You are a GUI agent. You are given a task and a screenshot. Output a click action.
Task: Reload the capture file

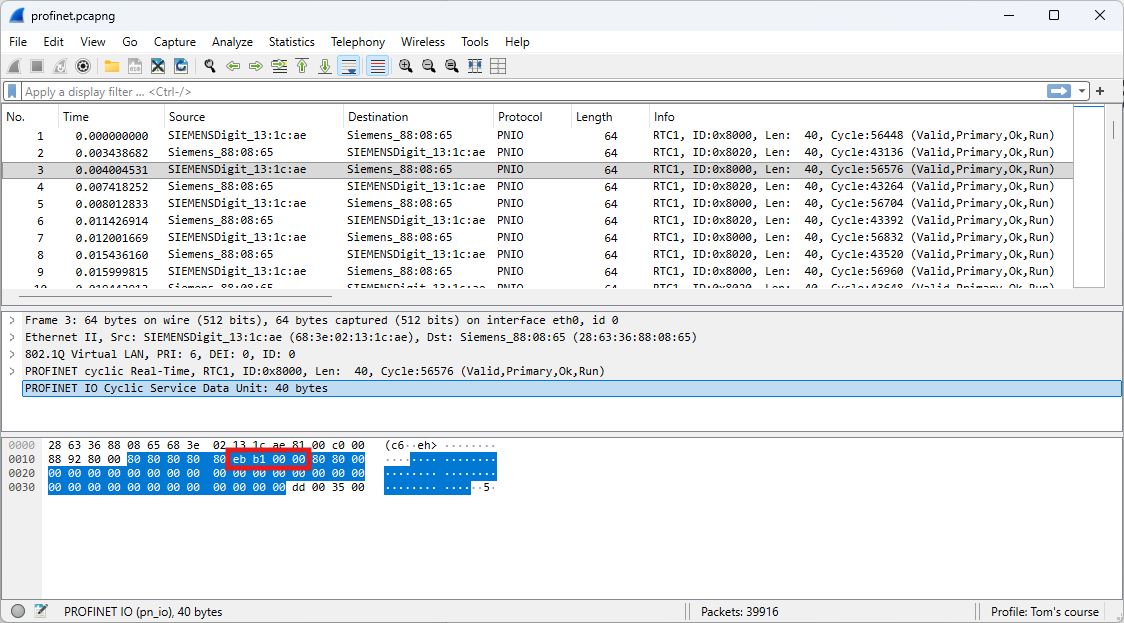point(181,66)
